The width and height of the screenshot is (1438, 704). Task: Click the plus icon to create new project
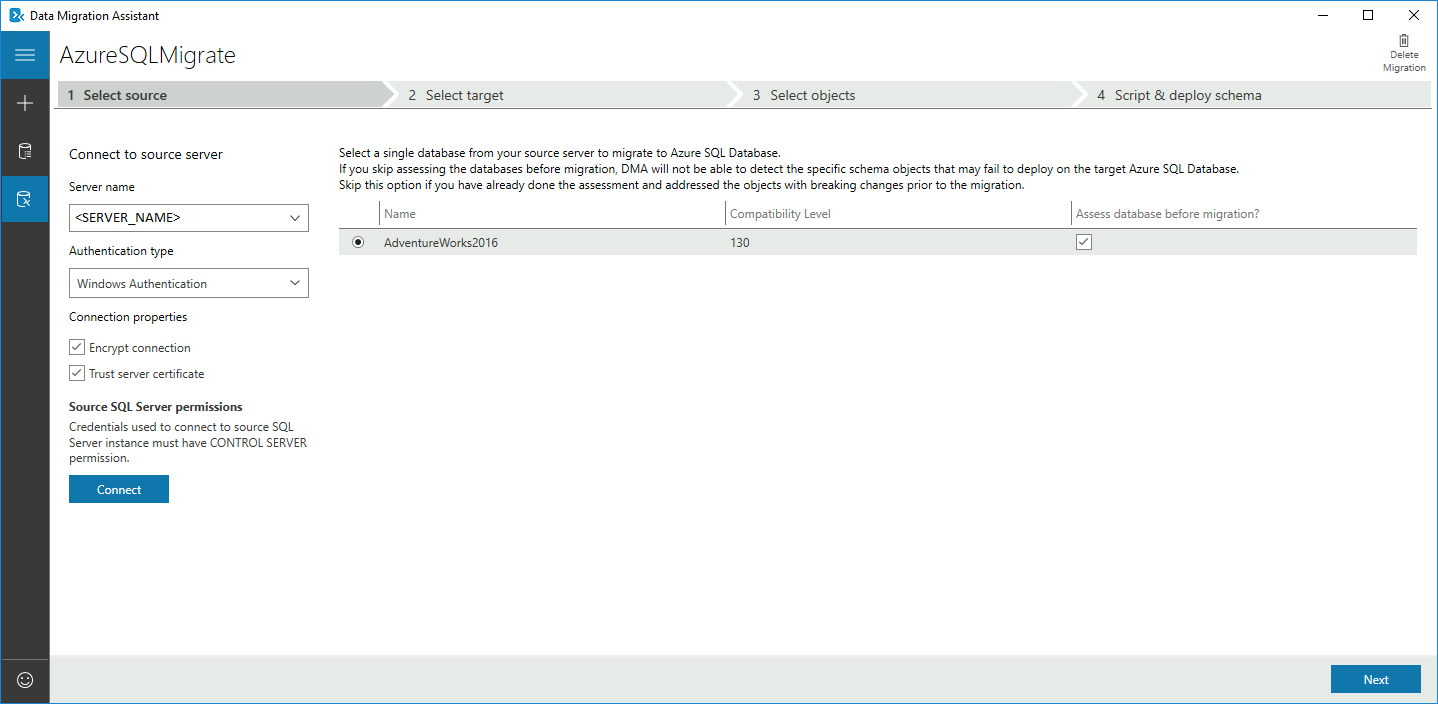pyautogui.click(x=25, y=103)
